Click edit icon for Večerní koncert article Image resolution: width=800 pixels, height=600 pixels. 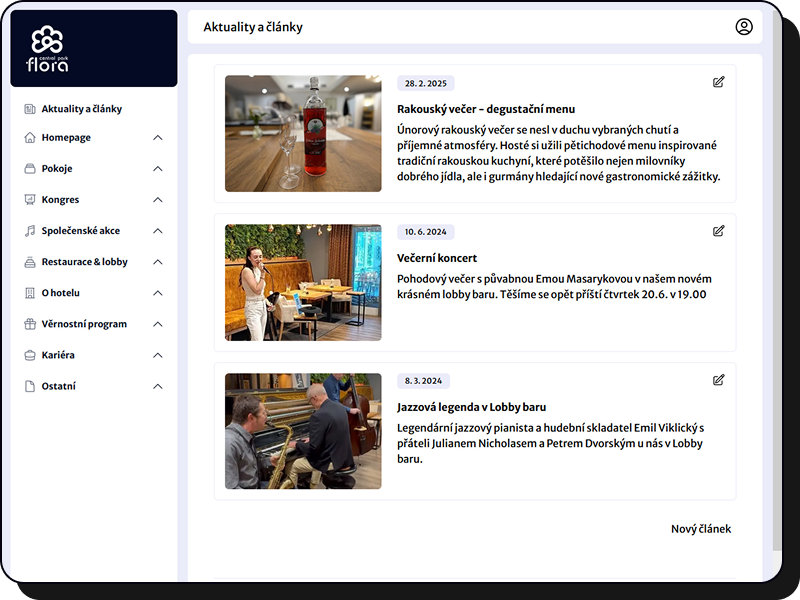pyautogui.click(x=718, y=231)
